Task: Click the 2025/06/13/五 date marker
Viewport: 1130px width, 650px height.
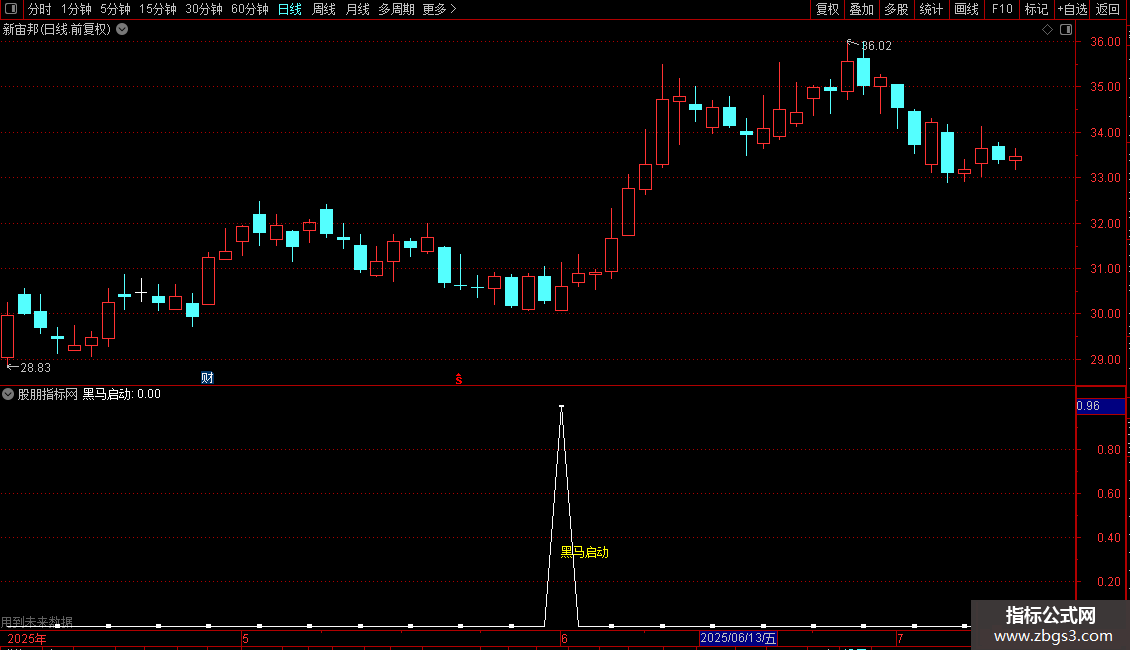Action: coord(738,638)
